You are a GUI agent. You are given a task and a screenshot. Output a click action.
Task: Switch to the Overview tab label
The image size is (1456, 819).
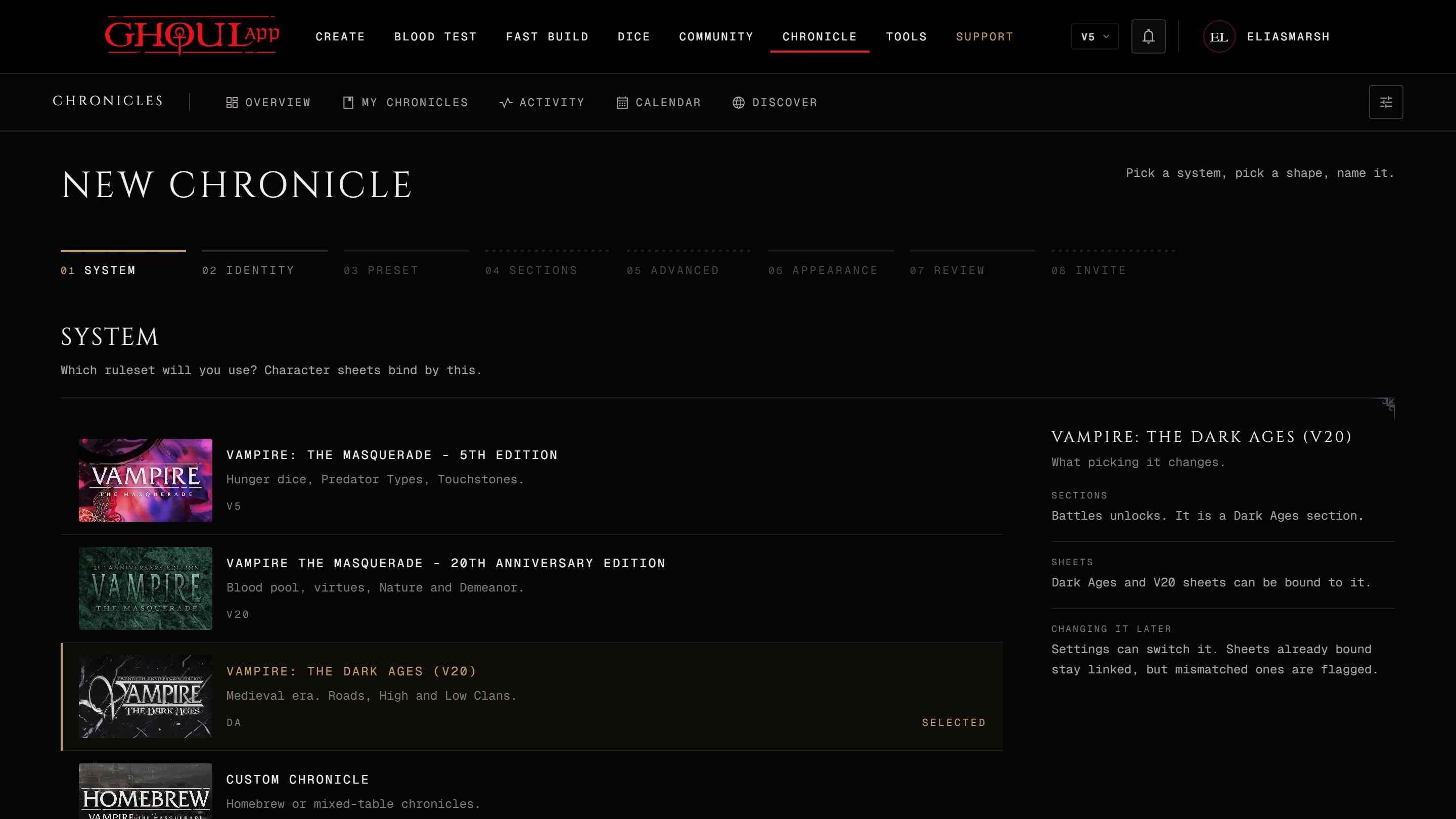[x=278, y=103]
